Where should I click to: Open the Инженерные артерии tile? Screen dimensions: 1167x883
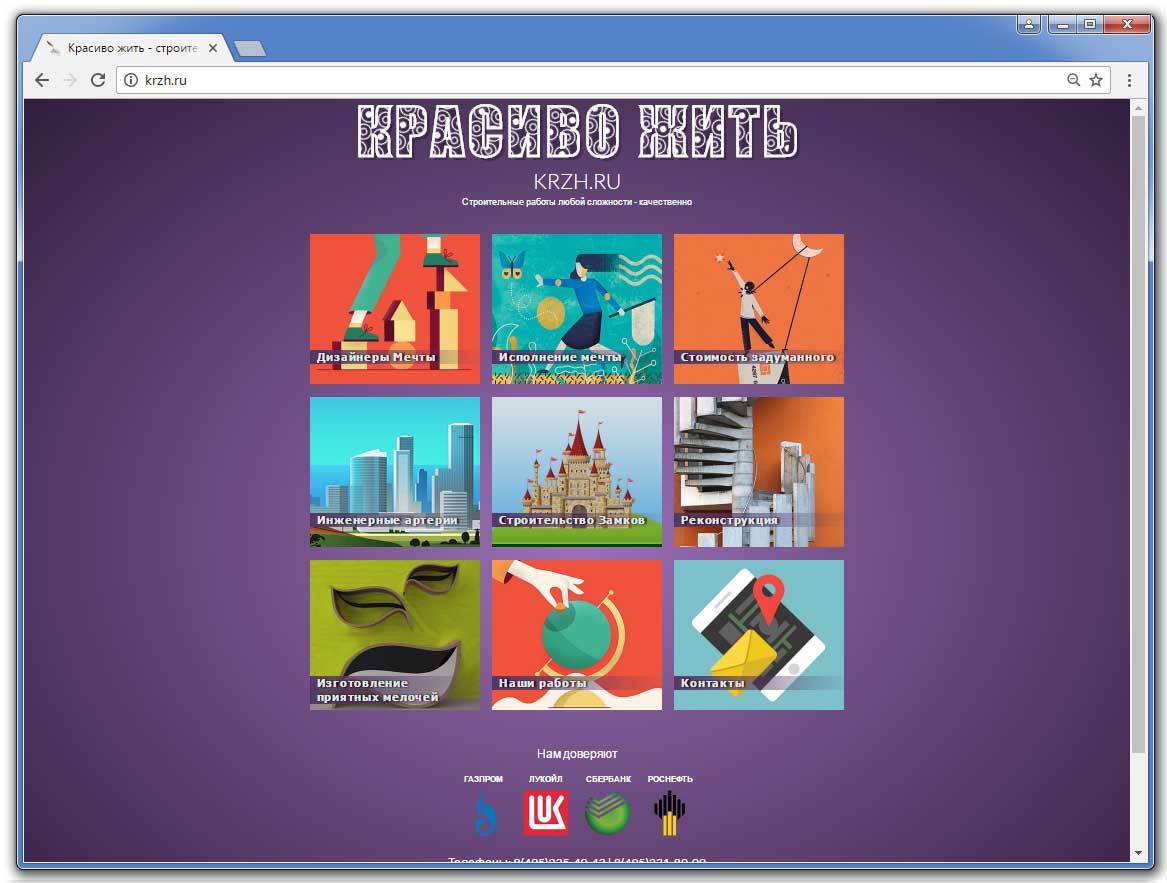tap(394, 472)
